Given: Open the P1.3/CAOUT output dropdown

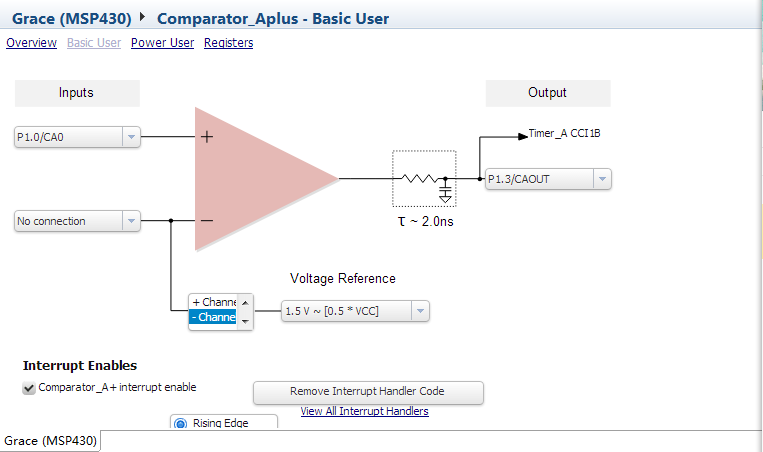Looking at the screenshot, I should (x=601, y=179).
